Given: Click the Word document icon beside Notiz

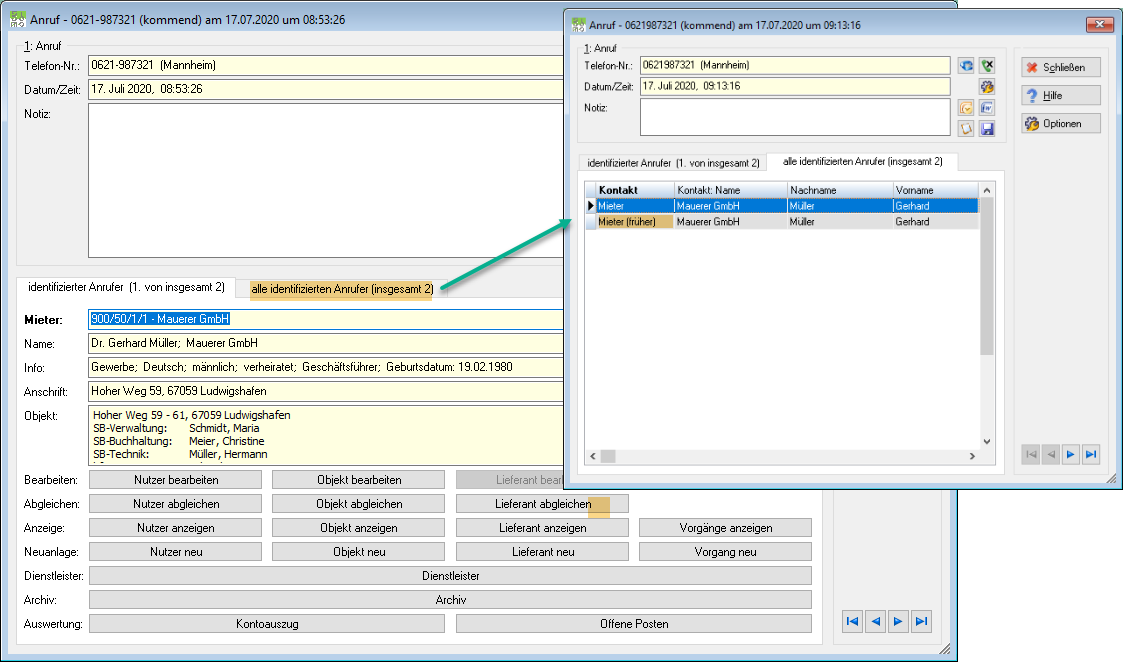Looking at the screenshot, I should [x=988, y=108].
